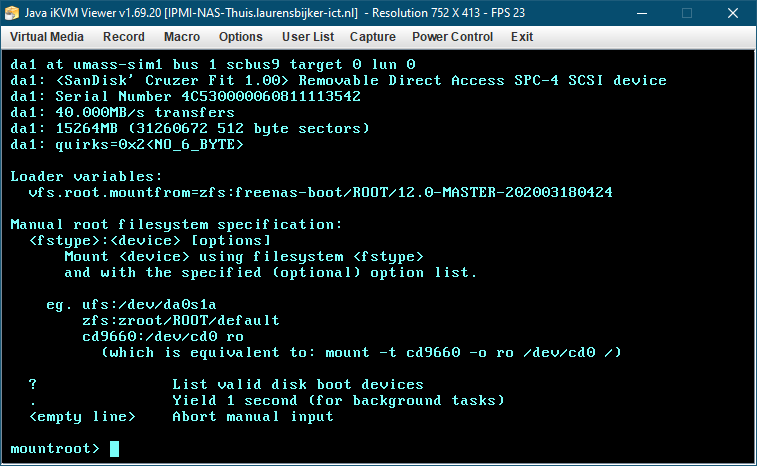Click the Exit menu item
This screenshot has height=466, width=757.
point(521,37)
